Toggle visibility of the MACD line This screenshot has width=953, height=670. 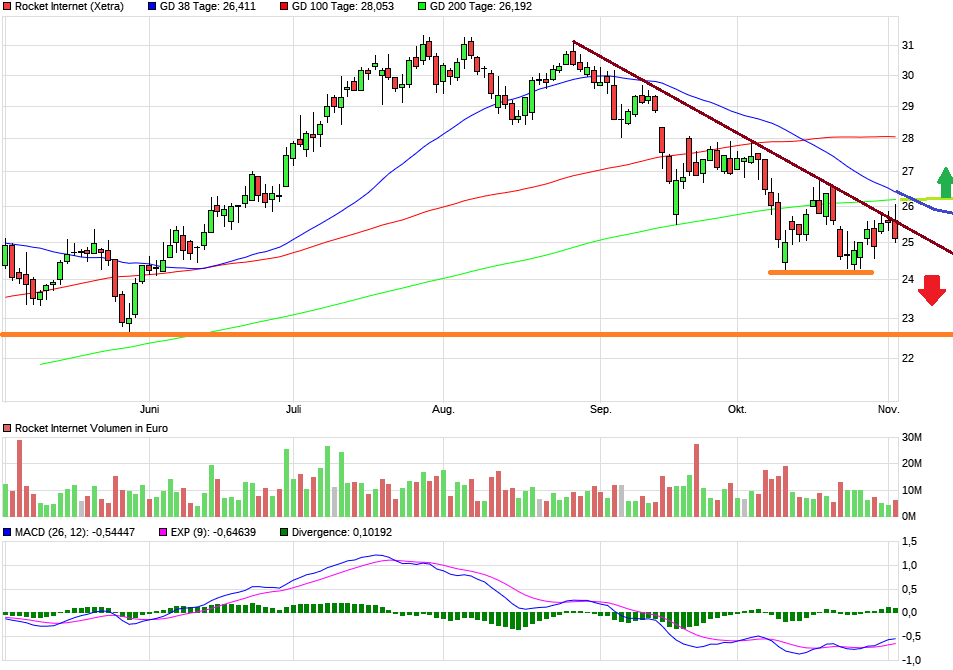8,533
